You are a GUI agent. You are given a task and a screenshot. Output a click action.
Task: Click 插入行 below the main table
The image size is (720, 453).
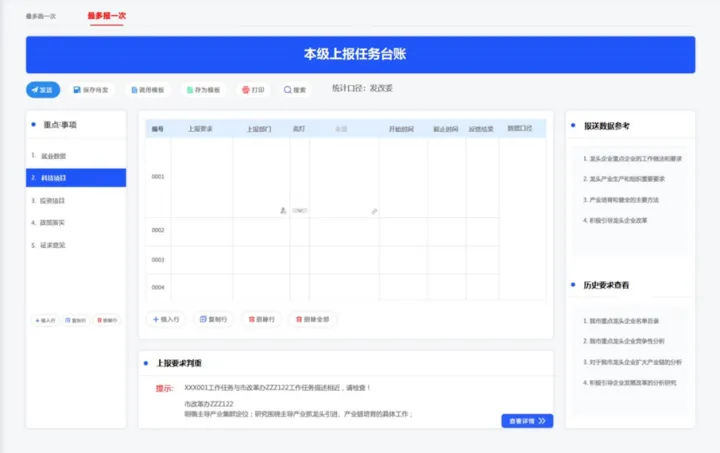(166, 319)
